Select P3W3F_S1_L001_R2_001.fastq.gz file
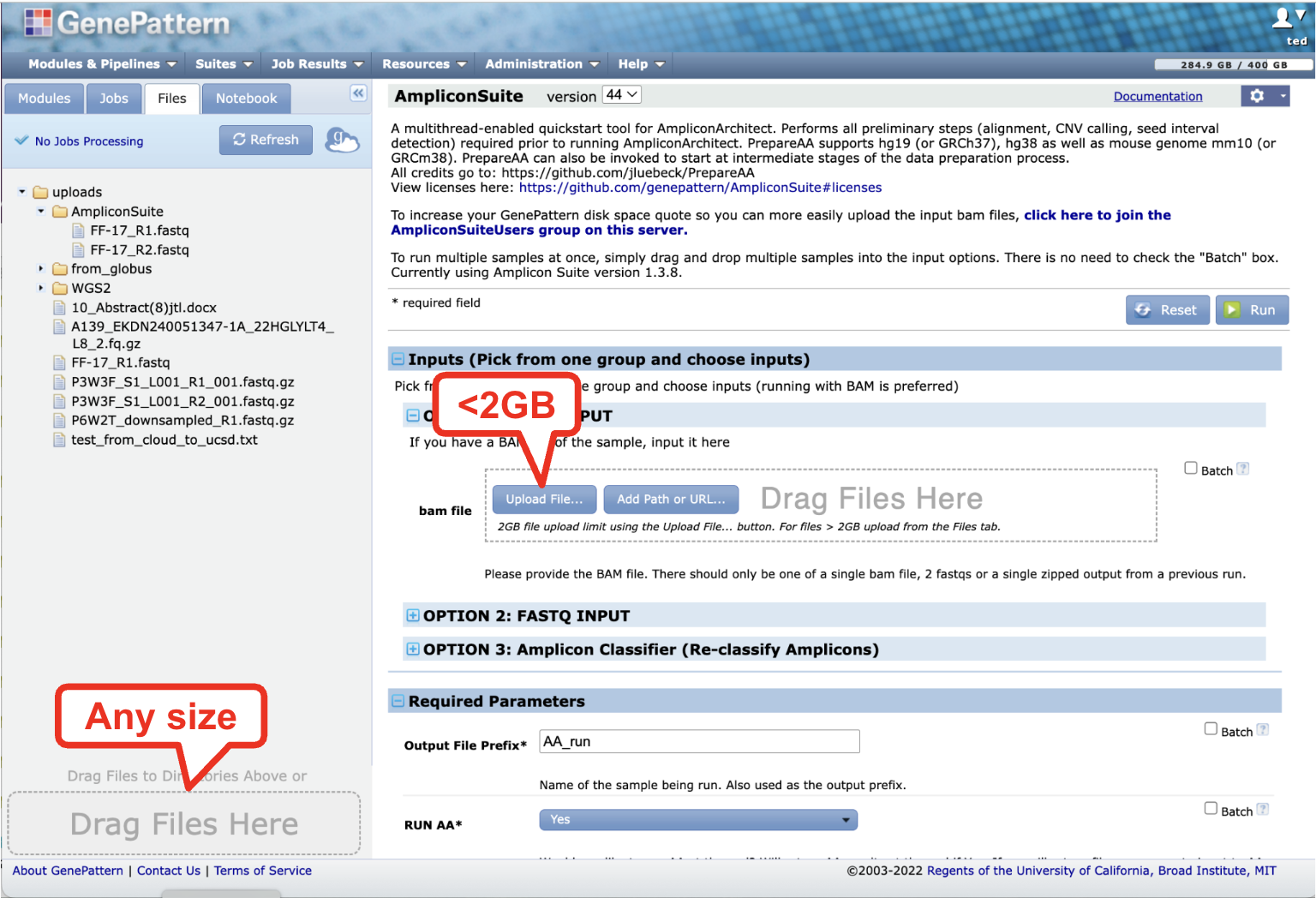 pos(182,401)
